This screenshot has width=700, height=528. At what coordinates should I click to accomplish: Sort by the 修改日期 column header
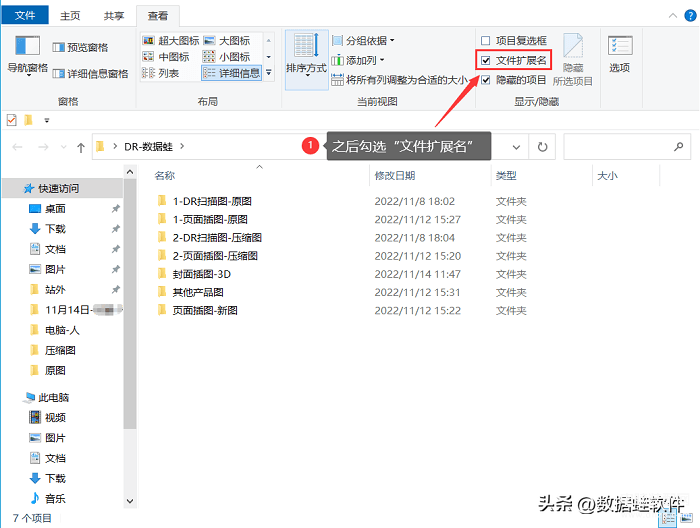[395, 176]
